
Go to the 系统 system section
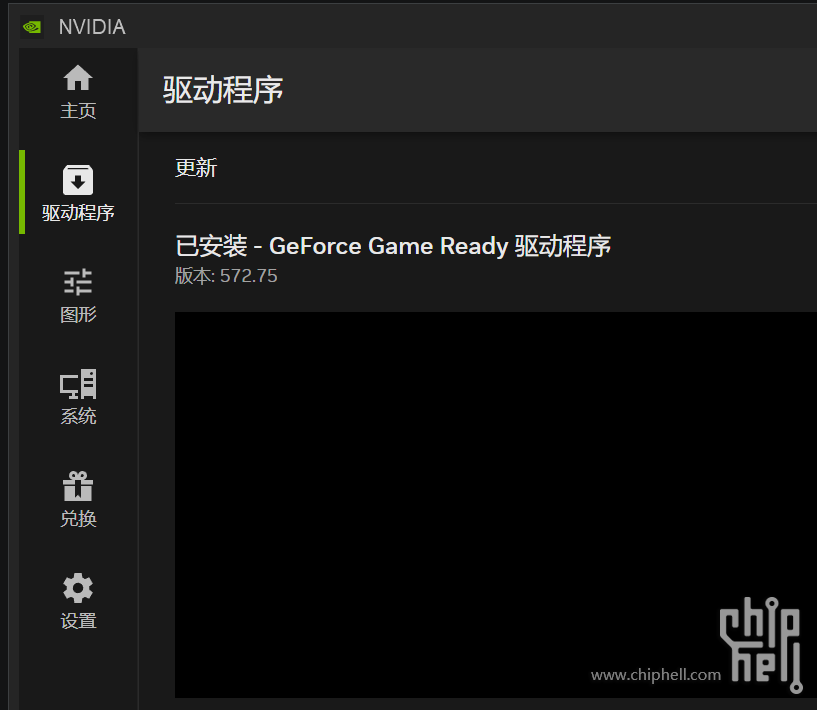click(x=78, y=397)
